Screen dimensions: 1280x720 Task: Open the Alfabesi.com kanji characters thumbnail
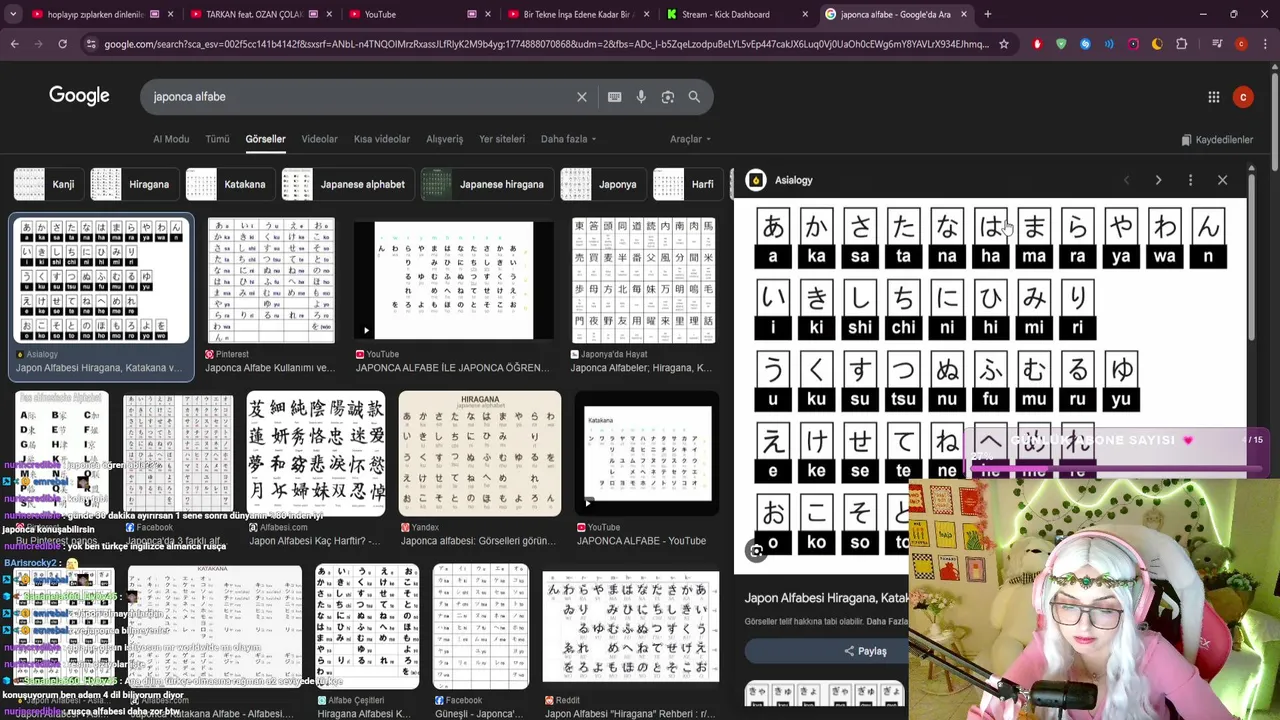pos(316,453)
